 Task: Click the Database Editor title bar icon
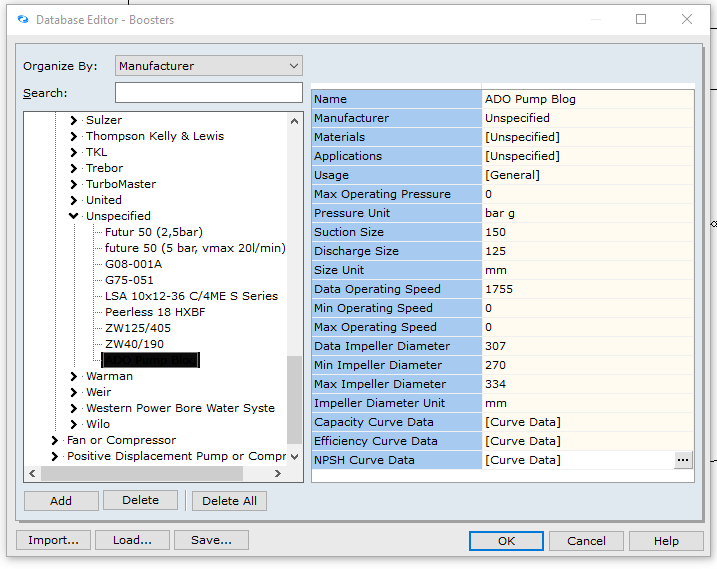23,19
